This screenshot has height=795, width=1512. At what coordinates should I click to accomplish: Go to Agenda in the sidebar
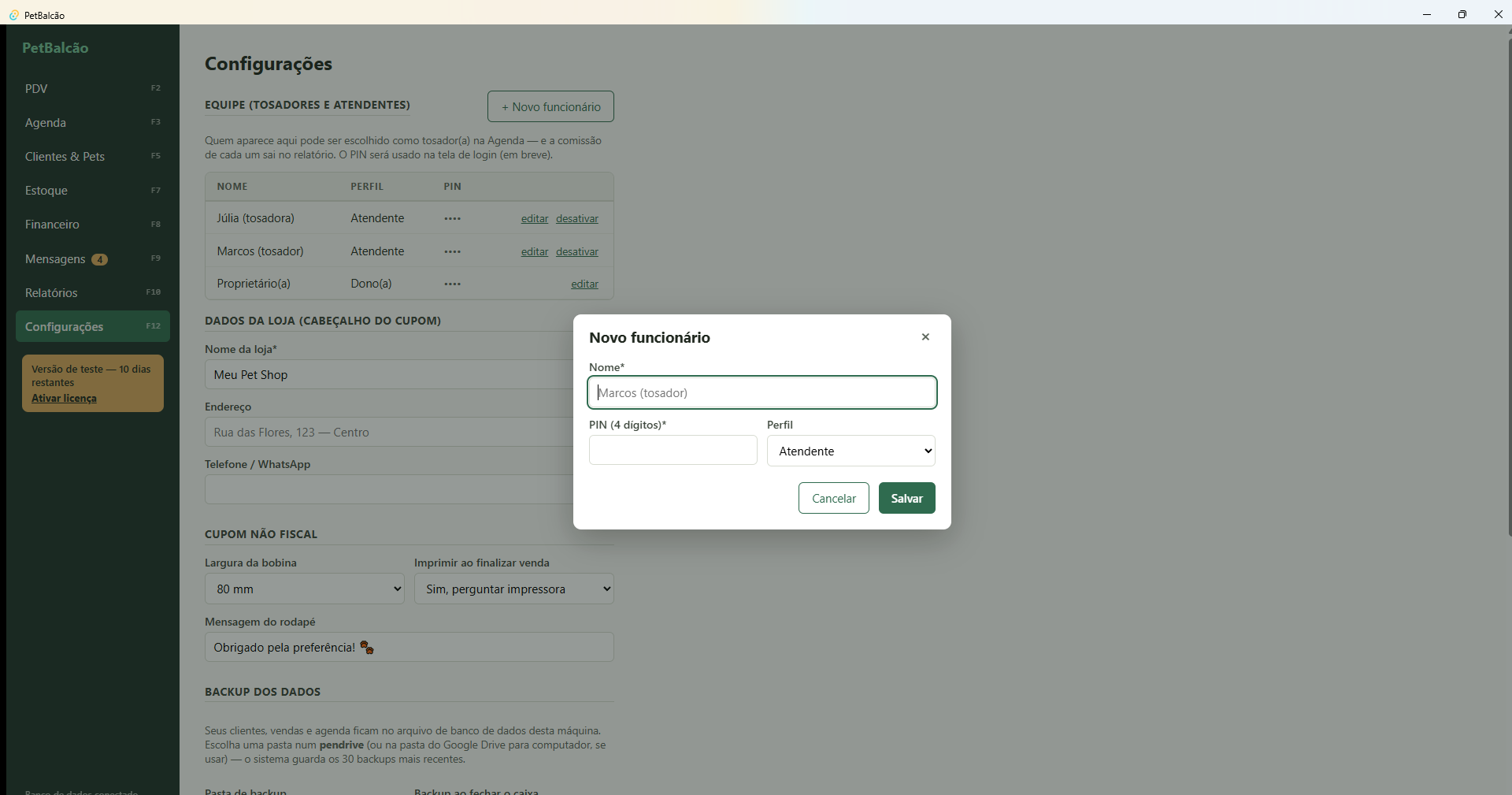(93, 122)
